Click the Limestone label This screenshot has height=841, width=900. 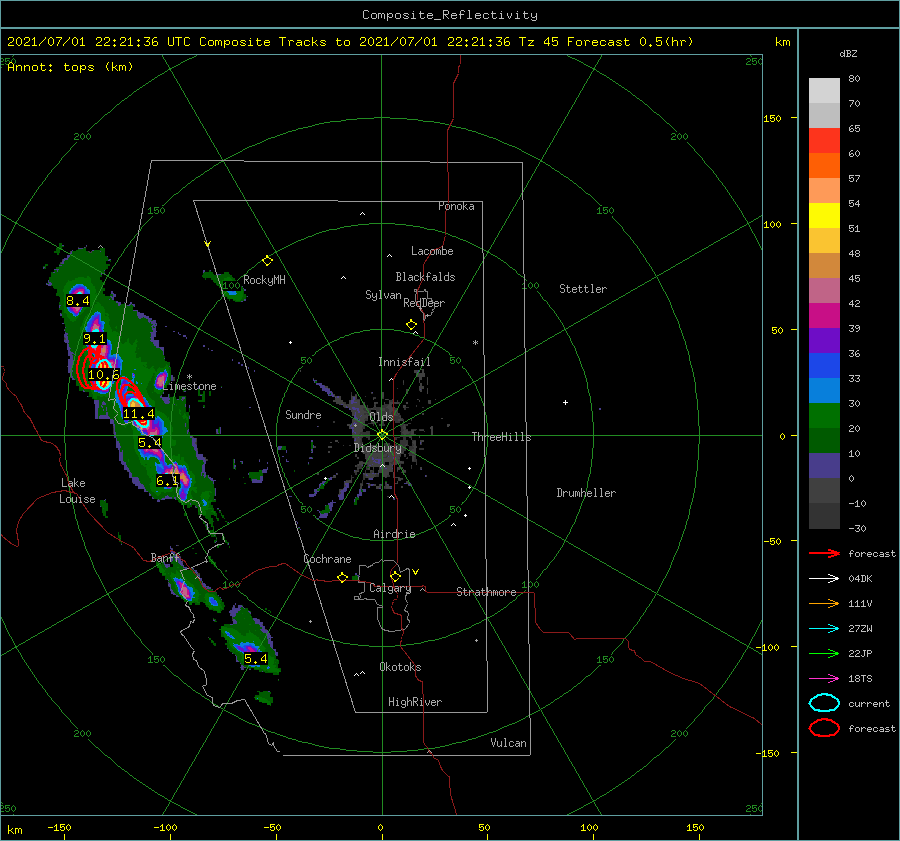[x=189, y=386]
